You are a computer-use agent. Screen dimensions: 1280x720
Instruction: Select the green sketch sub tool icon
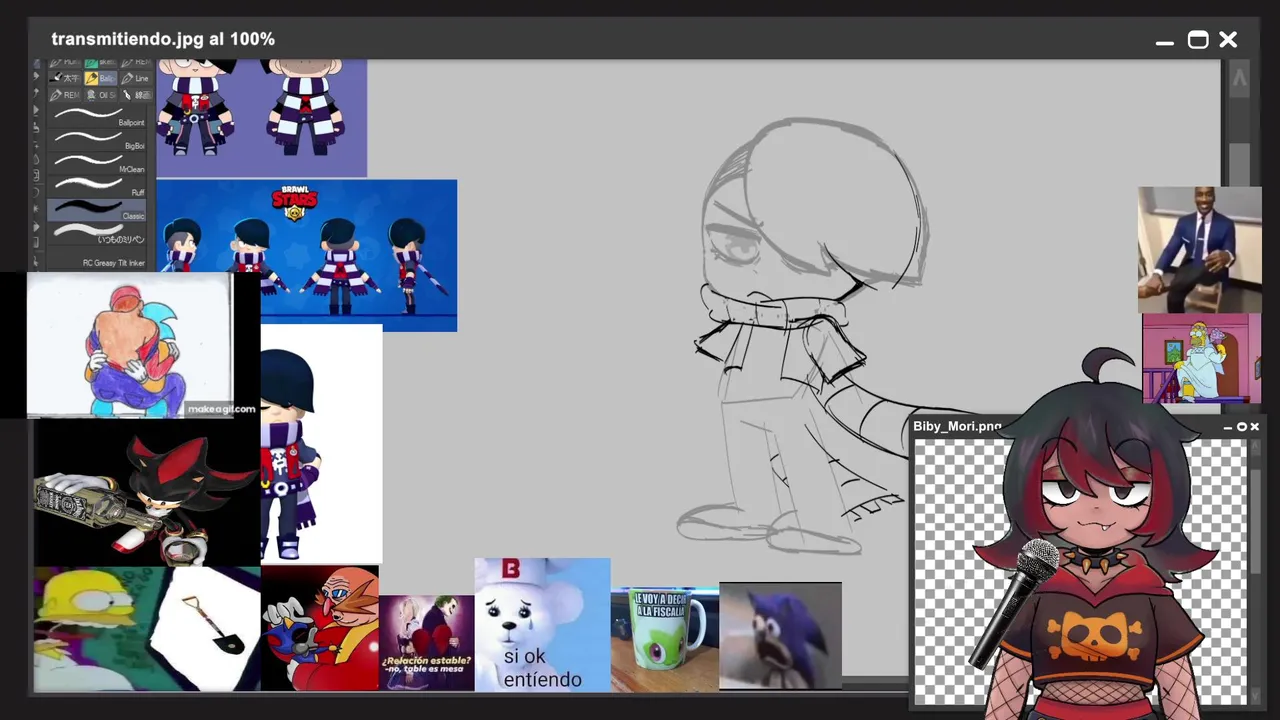[100, 63]
